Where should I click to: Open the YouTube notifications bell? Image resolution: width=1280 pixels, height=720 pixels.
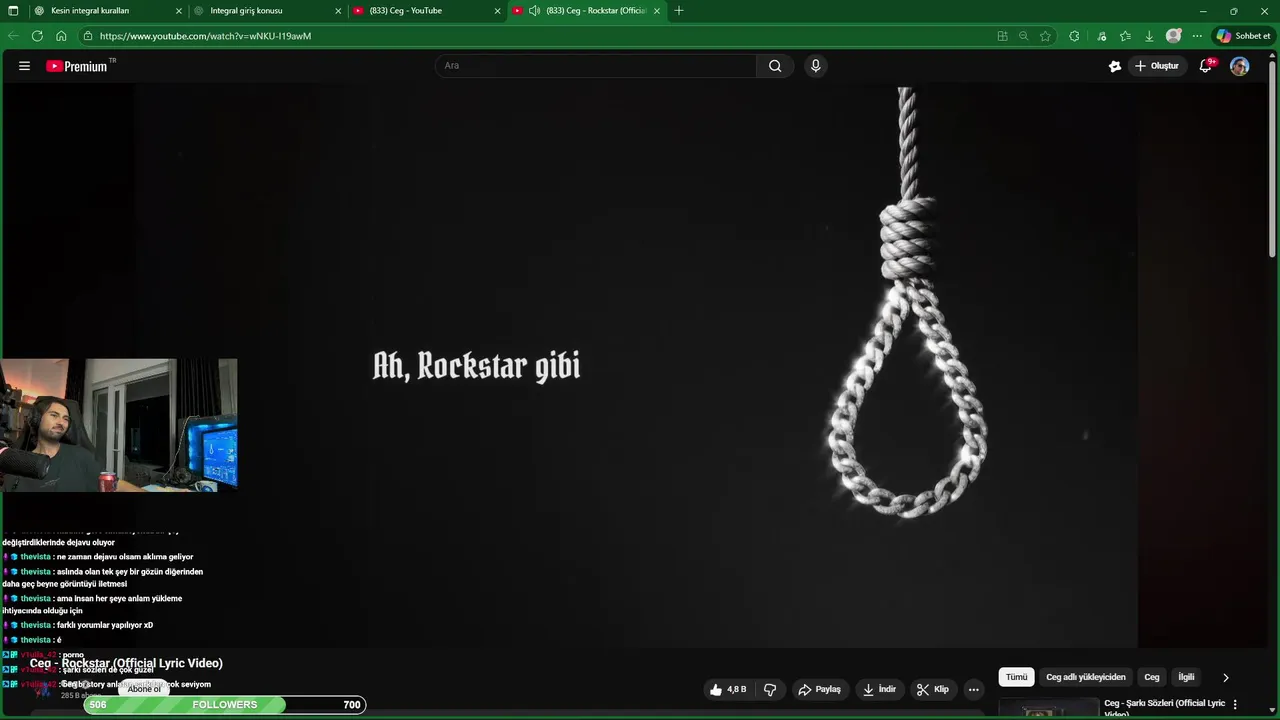1207,66
